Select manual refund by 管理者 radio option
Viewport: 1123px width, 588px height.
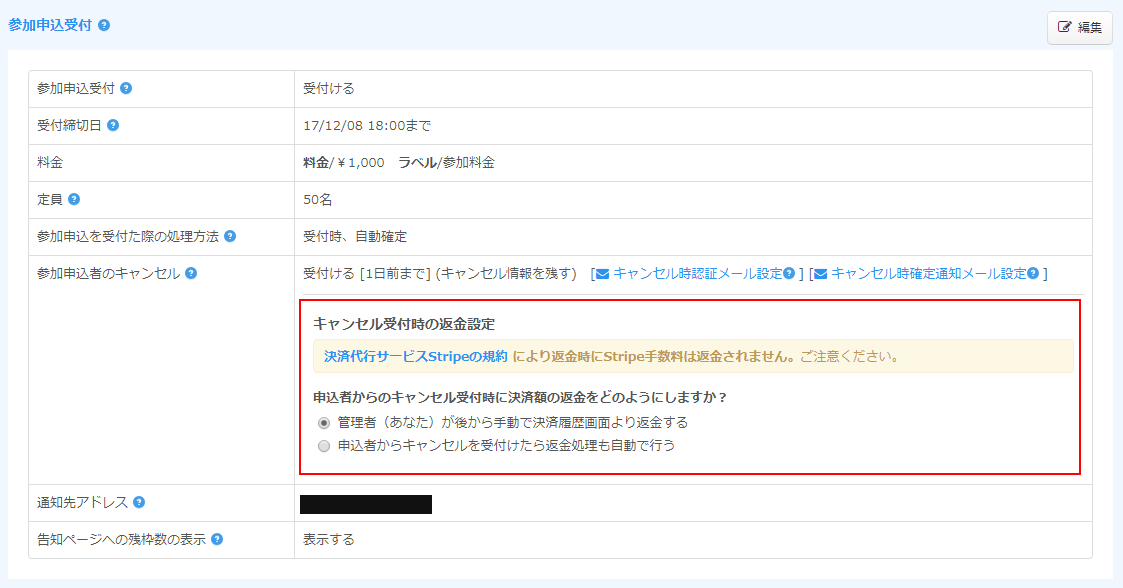click(x=324, y=423)
